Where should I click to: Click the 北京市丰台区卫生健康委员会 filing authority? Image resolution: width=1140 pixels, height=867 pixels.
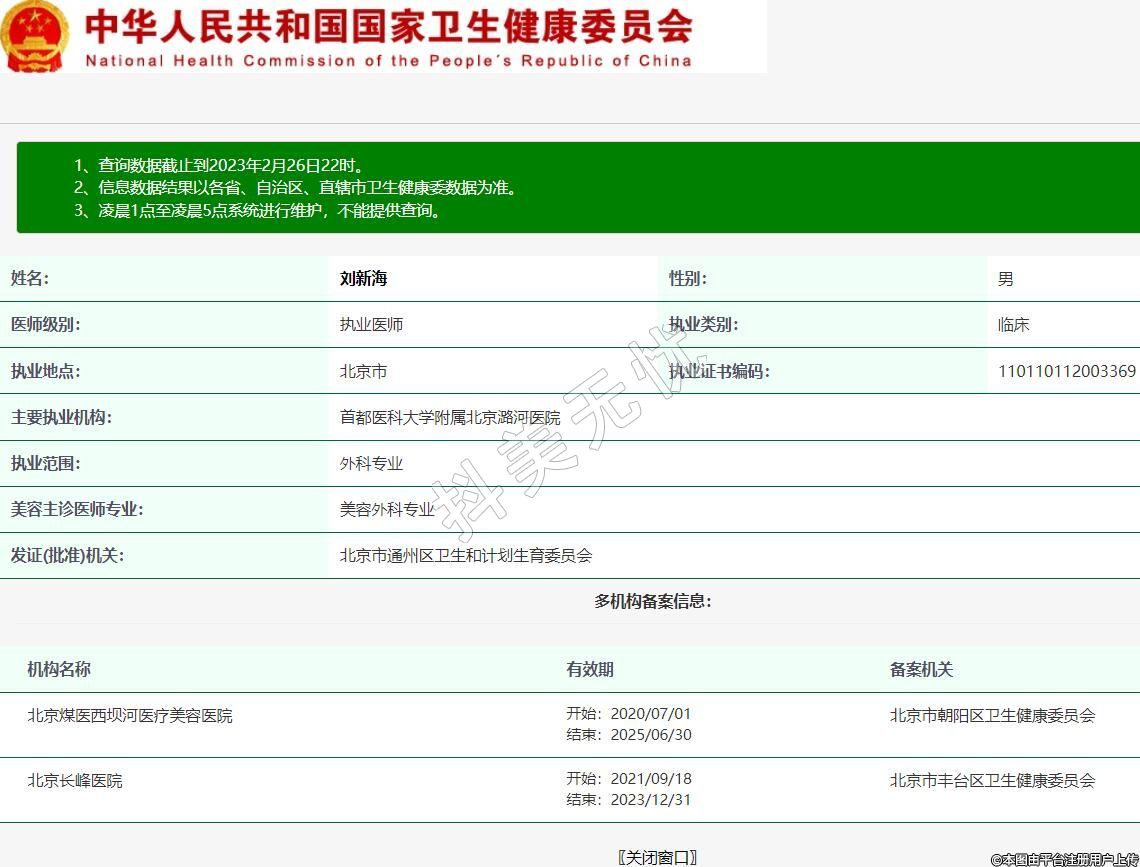(992, 780)
